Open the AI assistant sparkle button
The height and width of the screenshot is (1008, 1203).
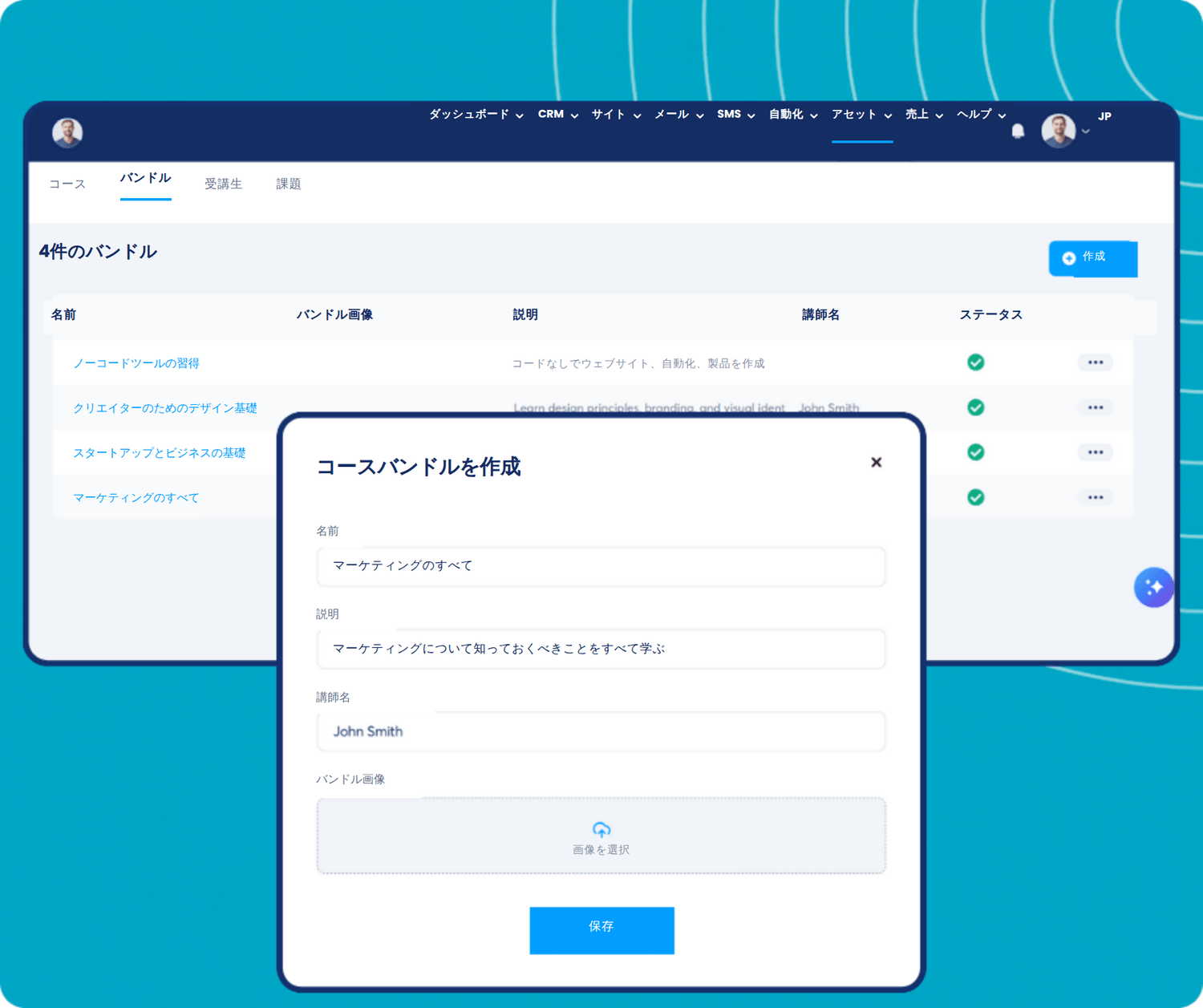(1153, 587)
